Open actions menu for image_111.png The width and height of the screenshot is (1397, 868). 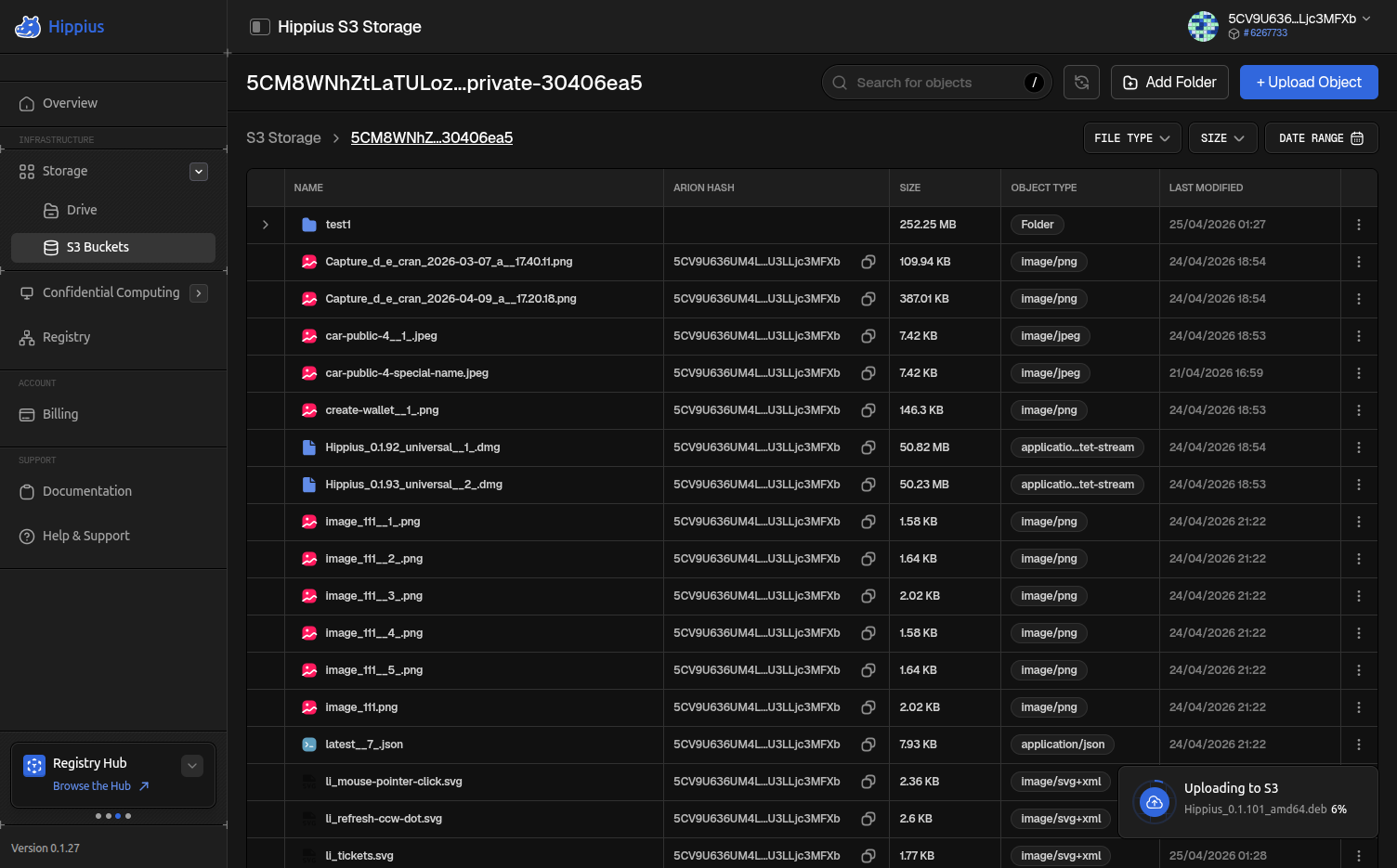pyautogui.click(x=1359, y=707)
